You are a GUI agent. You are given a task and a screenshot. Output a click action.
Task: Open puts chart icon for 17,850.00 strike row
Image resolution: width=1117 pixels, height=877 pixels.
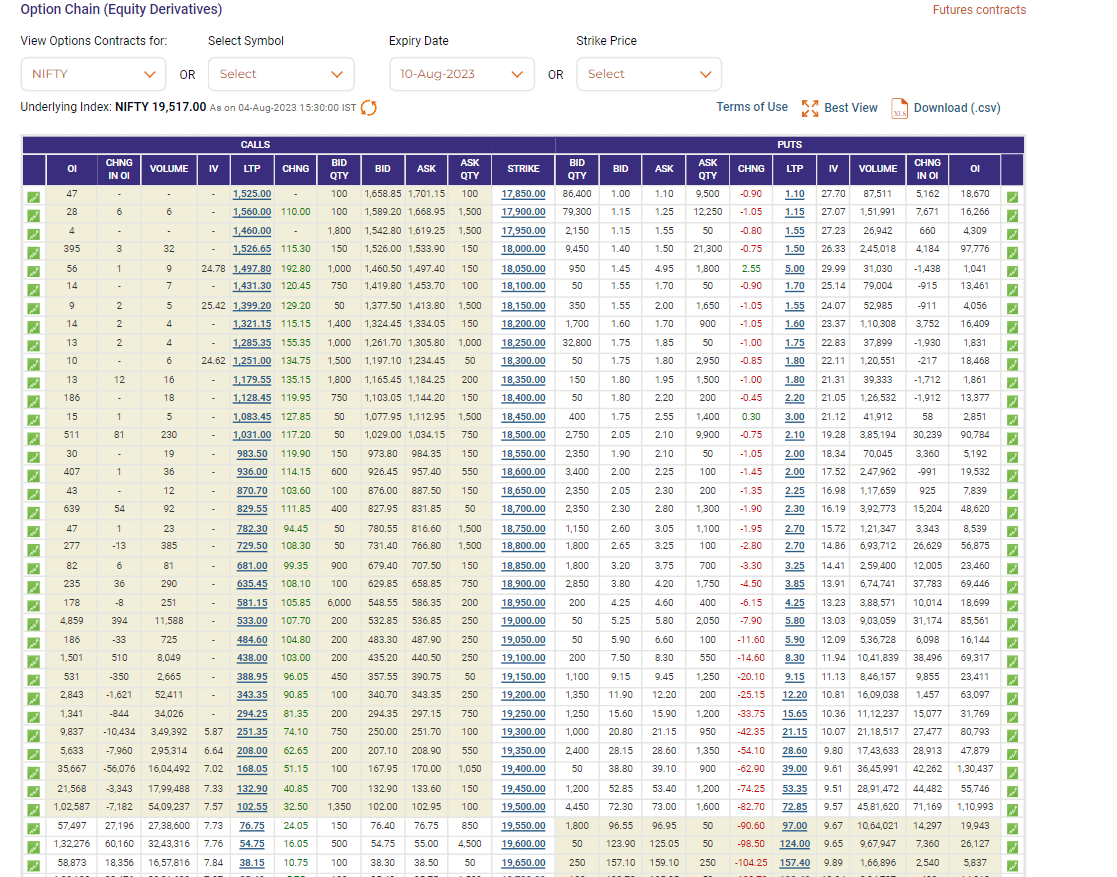[1012, 196]
